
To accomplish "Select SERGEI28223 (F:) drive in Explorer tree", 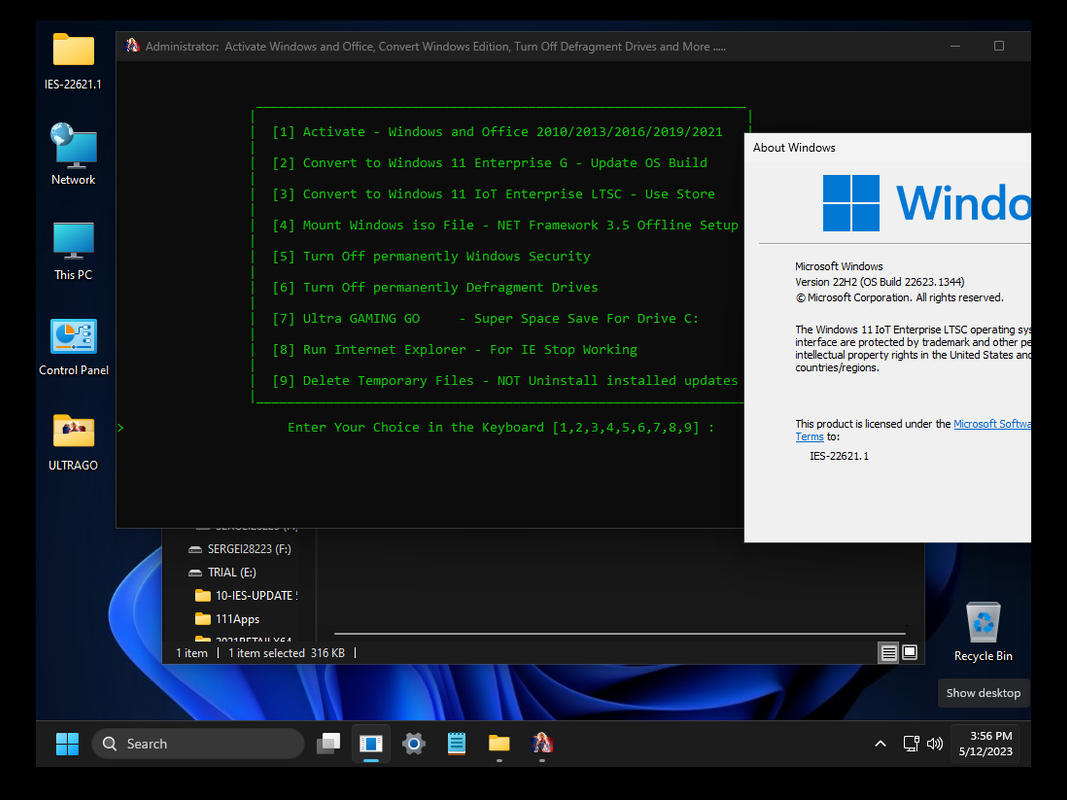I will click(240, 549).
